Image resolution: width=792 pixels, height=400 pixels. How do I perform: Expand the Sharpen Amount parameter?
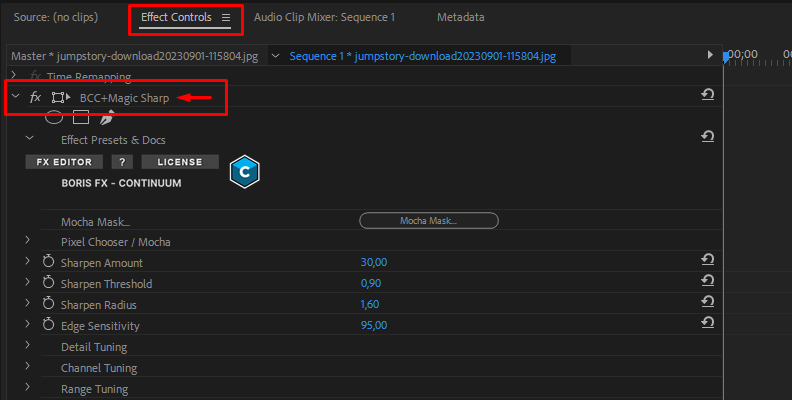[x=28, y=261]
